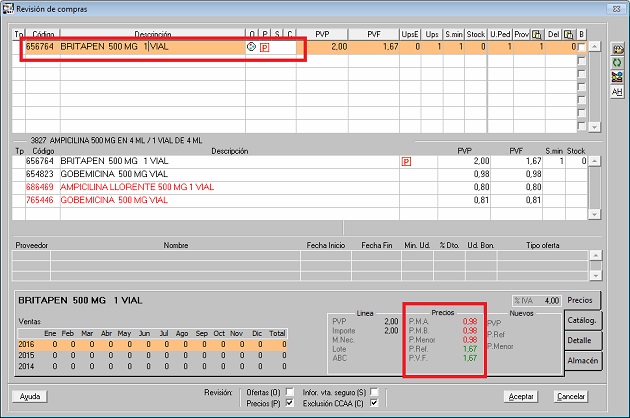Click the 2016 sales row label

(26, 344)
